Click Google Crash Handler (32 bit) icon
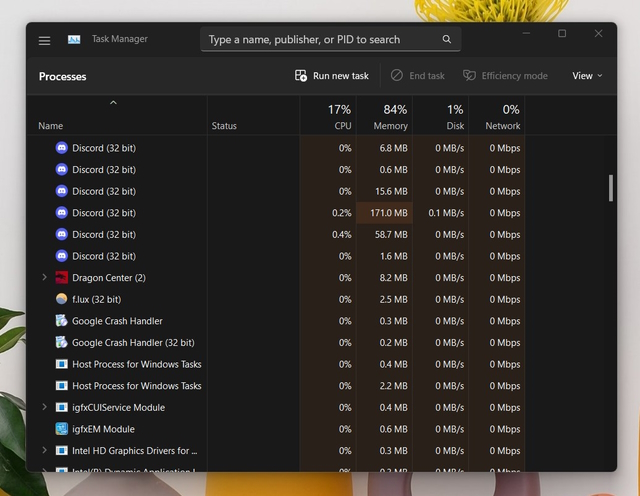 [62, 343]
